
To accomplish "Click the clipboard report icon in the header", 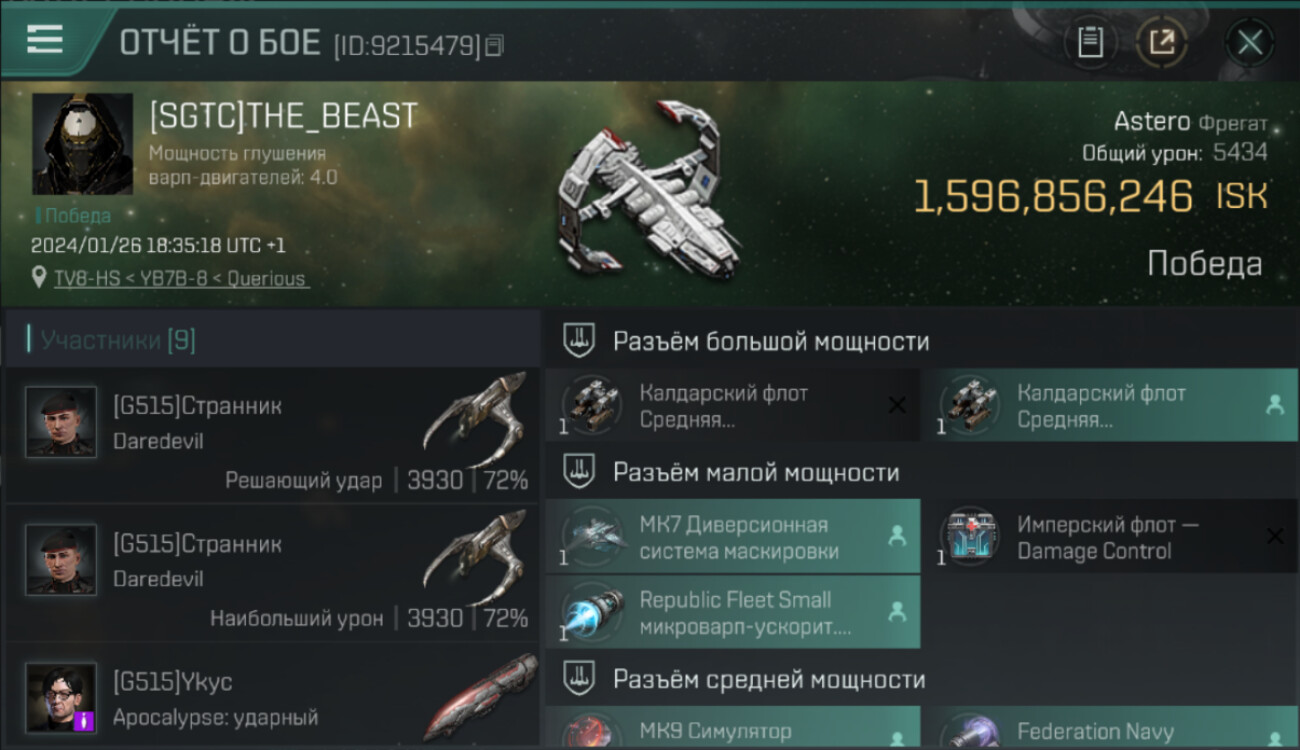I will (x=1091, y=43).
